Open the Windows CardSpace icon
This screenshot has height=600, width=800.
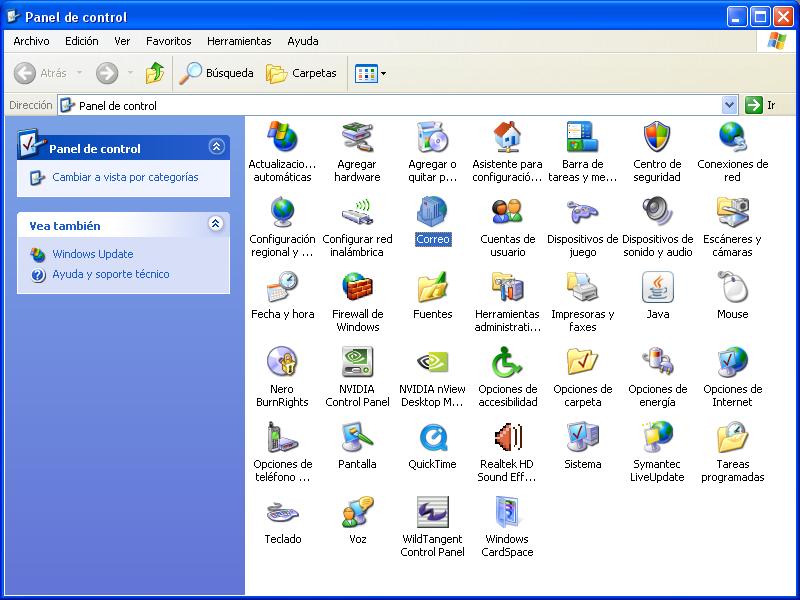(x=507, y=513)
